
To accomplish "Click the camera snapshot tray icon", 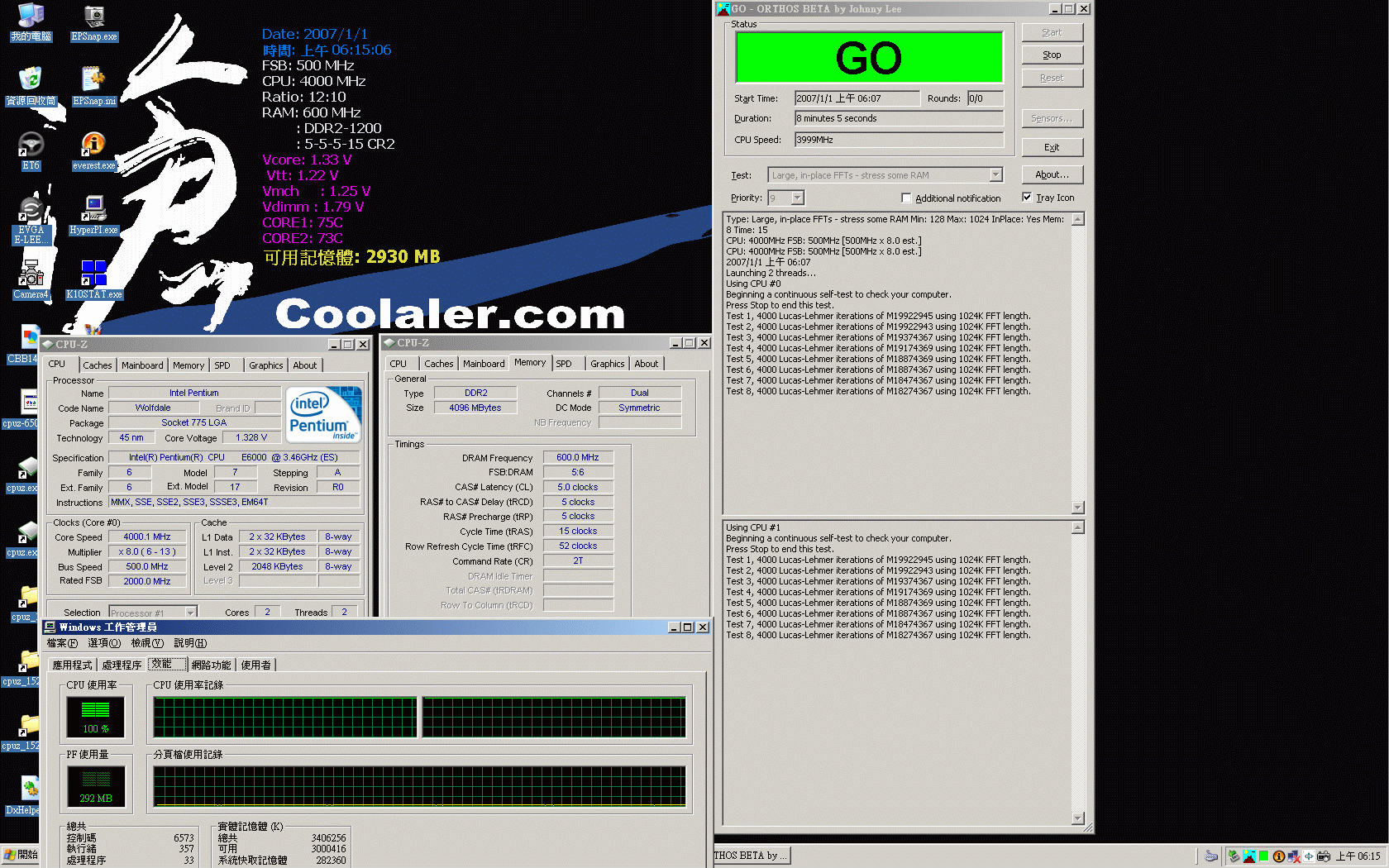I will point(1323,856).
